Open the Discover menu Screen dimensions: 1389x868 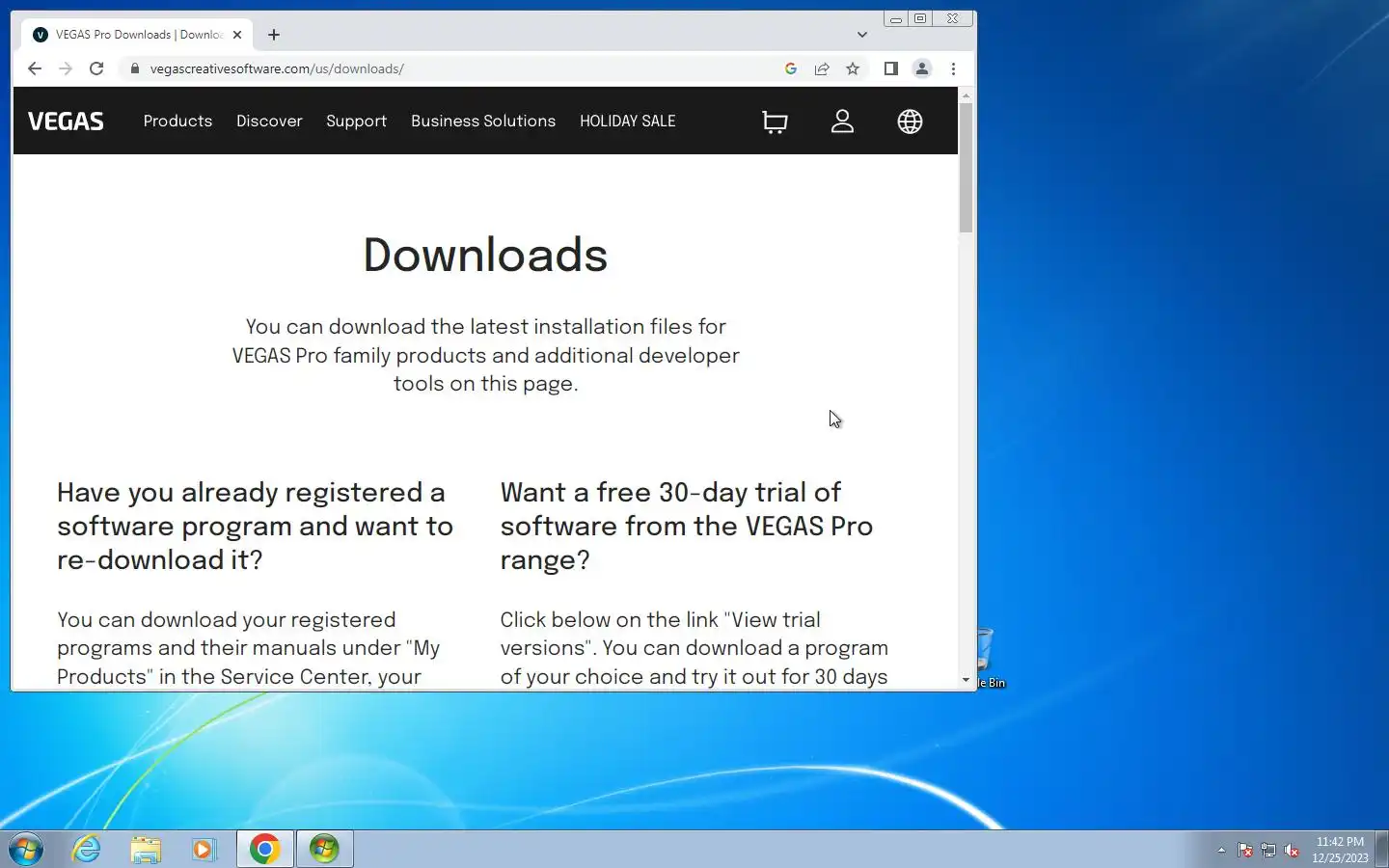click(x=269, y=122)
